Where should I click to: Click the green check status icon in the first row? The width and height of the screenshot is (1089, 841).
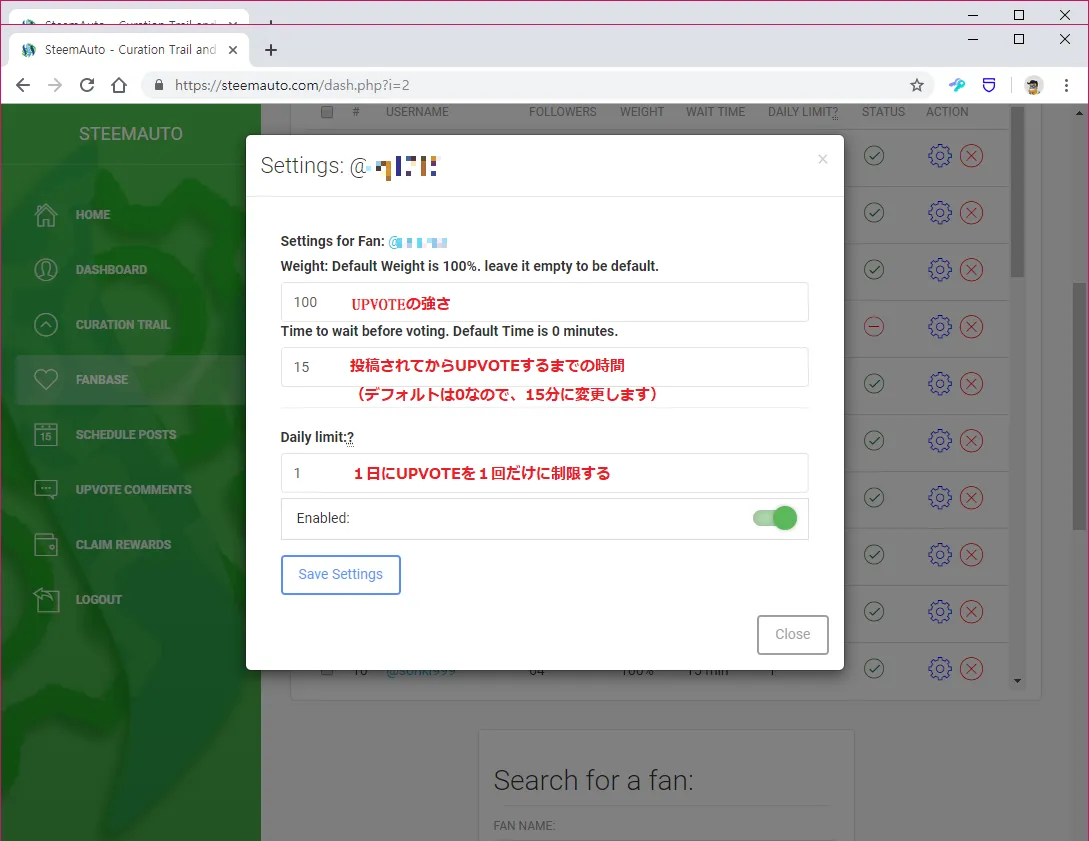pyautogui.click(x=874, y=156)
